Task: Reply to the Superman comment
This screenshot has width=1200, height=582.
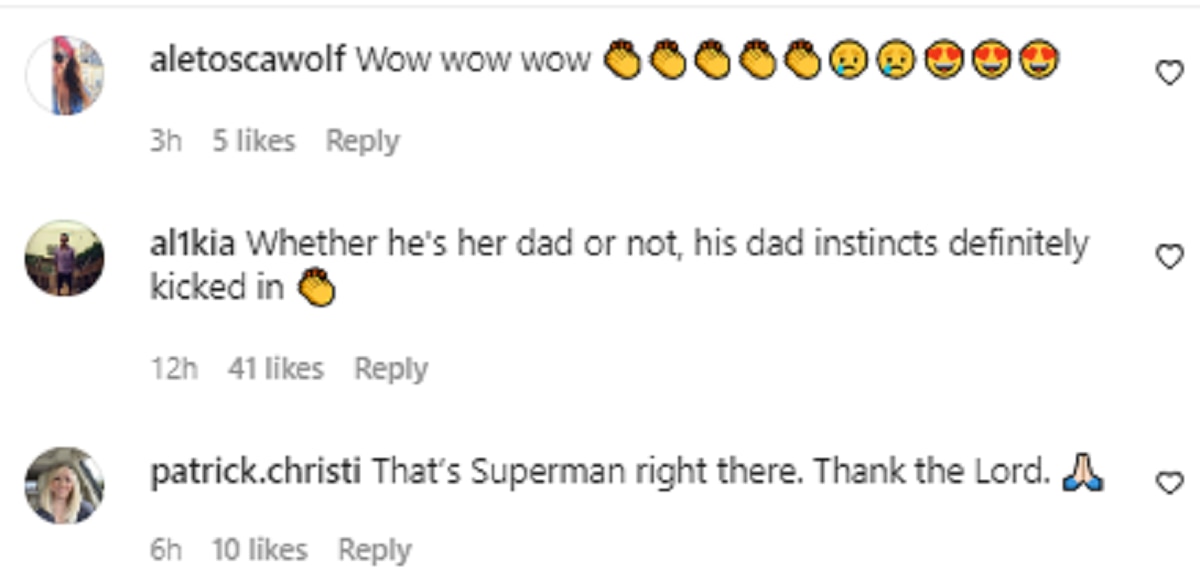Action: pyautogui.click(x=374, y=549)
